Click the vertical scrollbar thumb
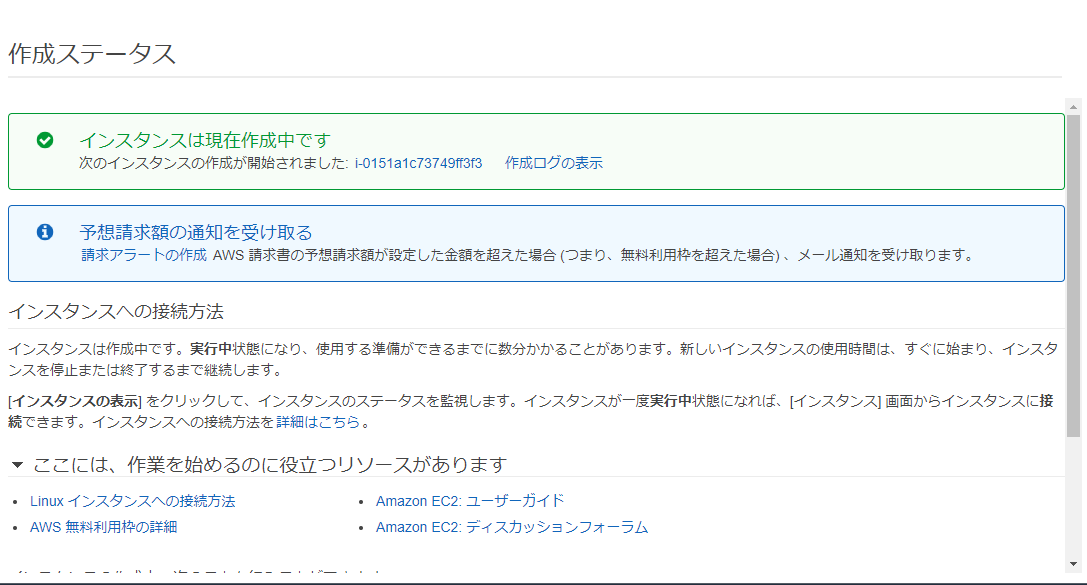The width and height of the screenshot is (1087, 585). (1073, 276)
